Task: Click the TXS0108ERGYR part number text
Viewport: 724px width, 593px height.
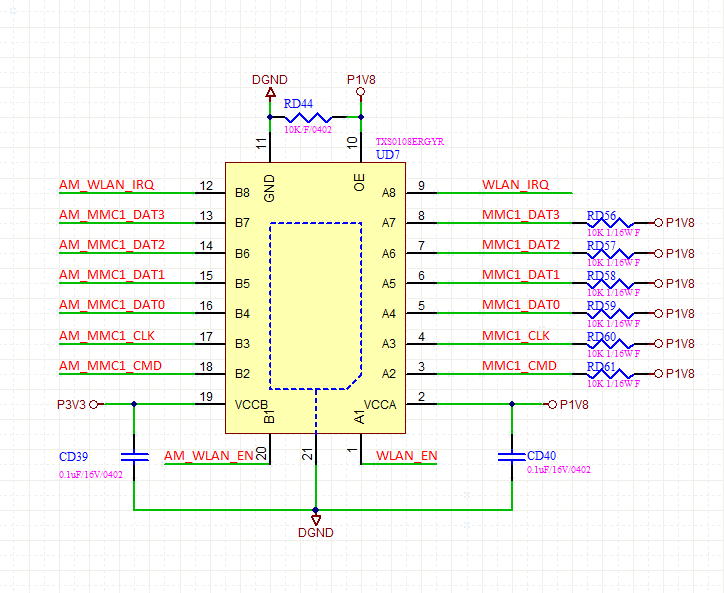Action: (410, 142)
